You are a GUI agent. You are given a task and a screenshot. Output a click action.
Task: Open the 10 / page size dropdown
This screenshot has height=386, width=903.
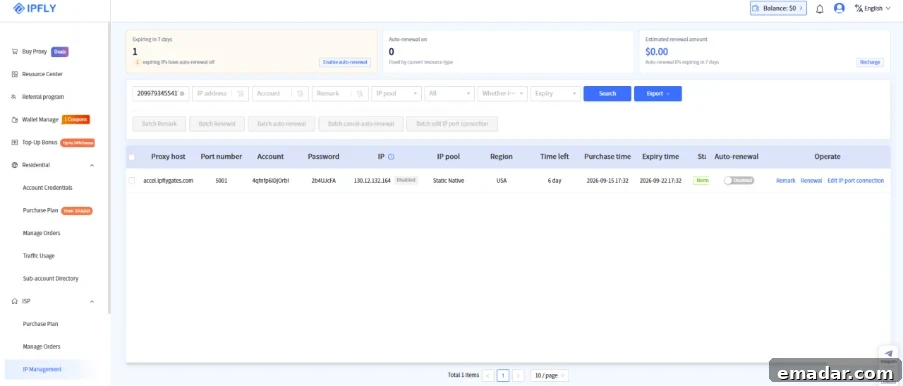click(x=549, y=376)
